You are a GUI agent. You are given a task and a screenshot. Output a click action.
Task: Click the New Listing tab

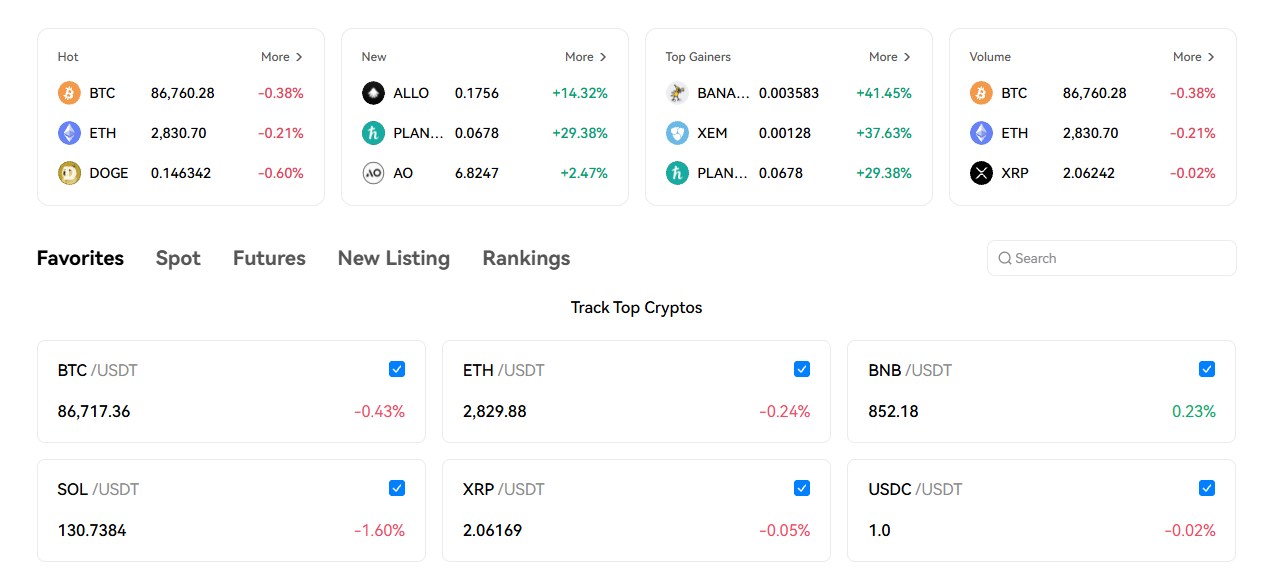tap(394, 258)
